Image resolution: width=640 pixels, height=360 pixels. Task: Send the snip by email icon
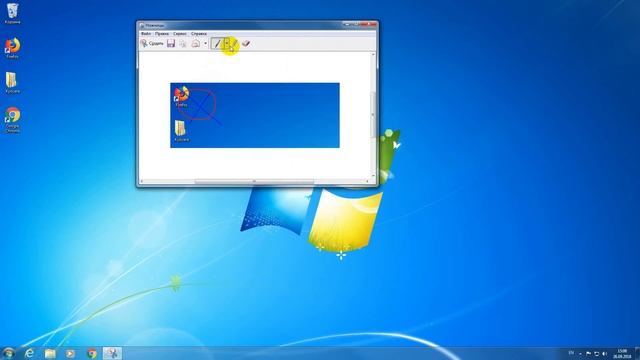(196, 43)
